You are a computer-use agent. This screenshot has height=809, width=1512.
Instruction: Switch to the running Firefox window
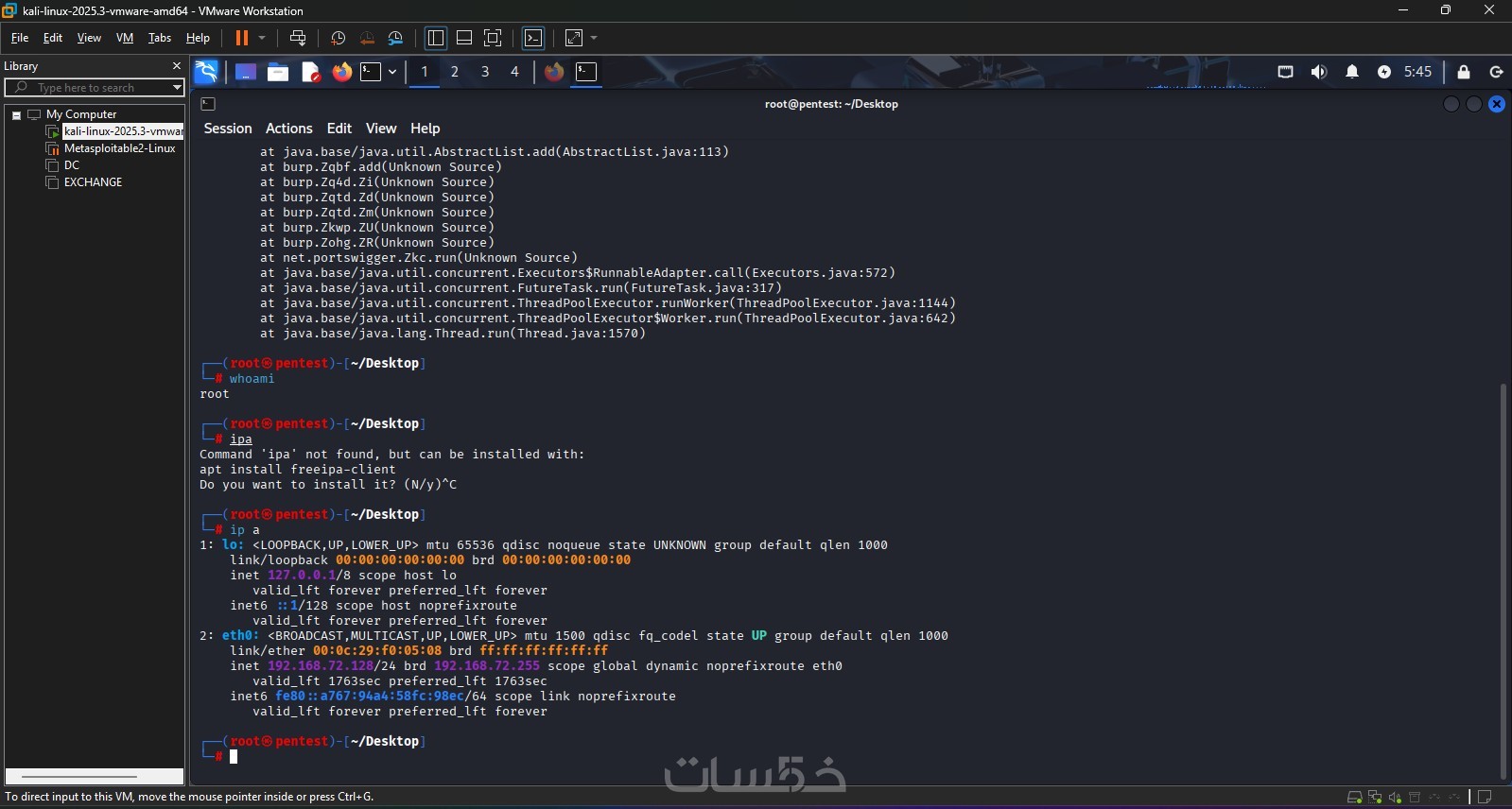coord(554,72)
